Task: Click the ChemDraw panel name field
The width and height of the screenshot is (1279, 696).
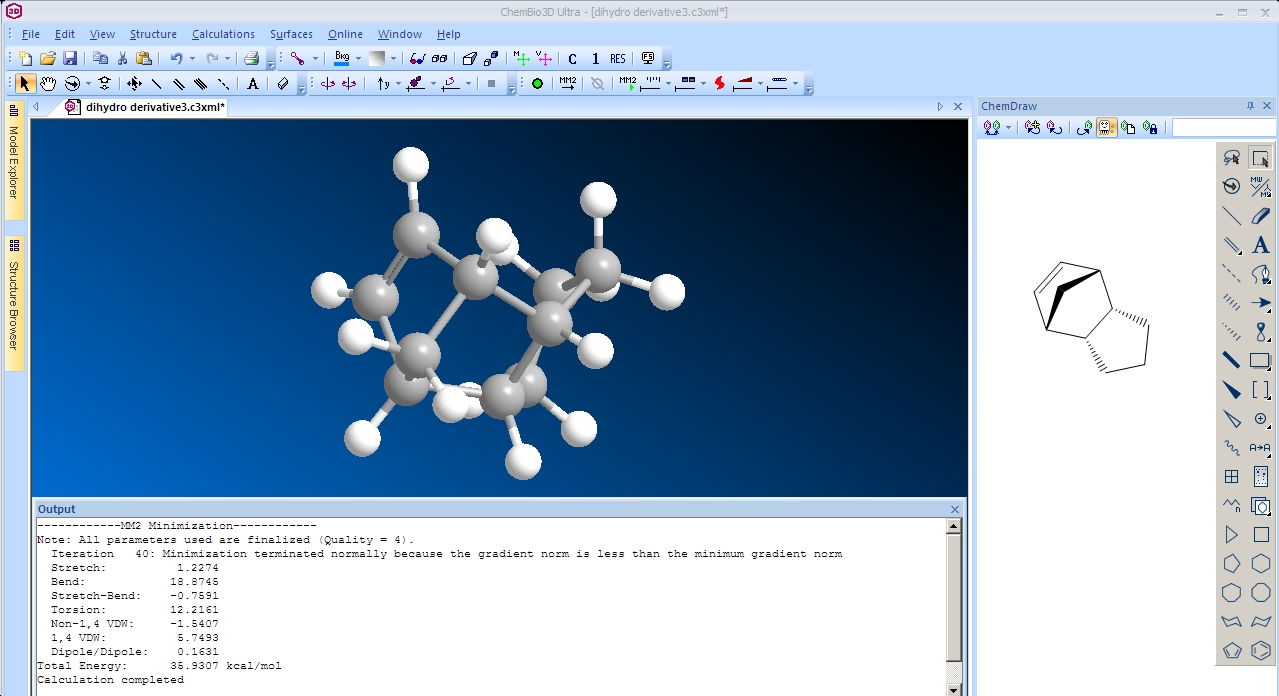Action: (1223, 128)
